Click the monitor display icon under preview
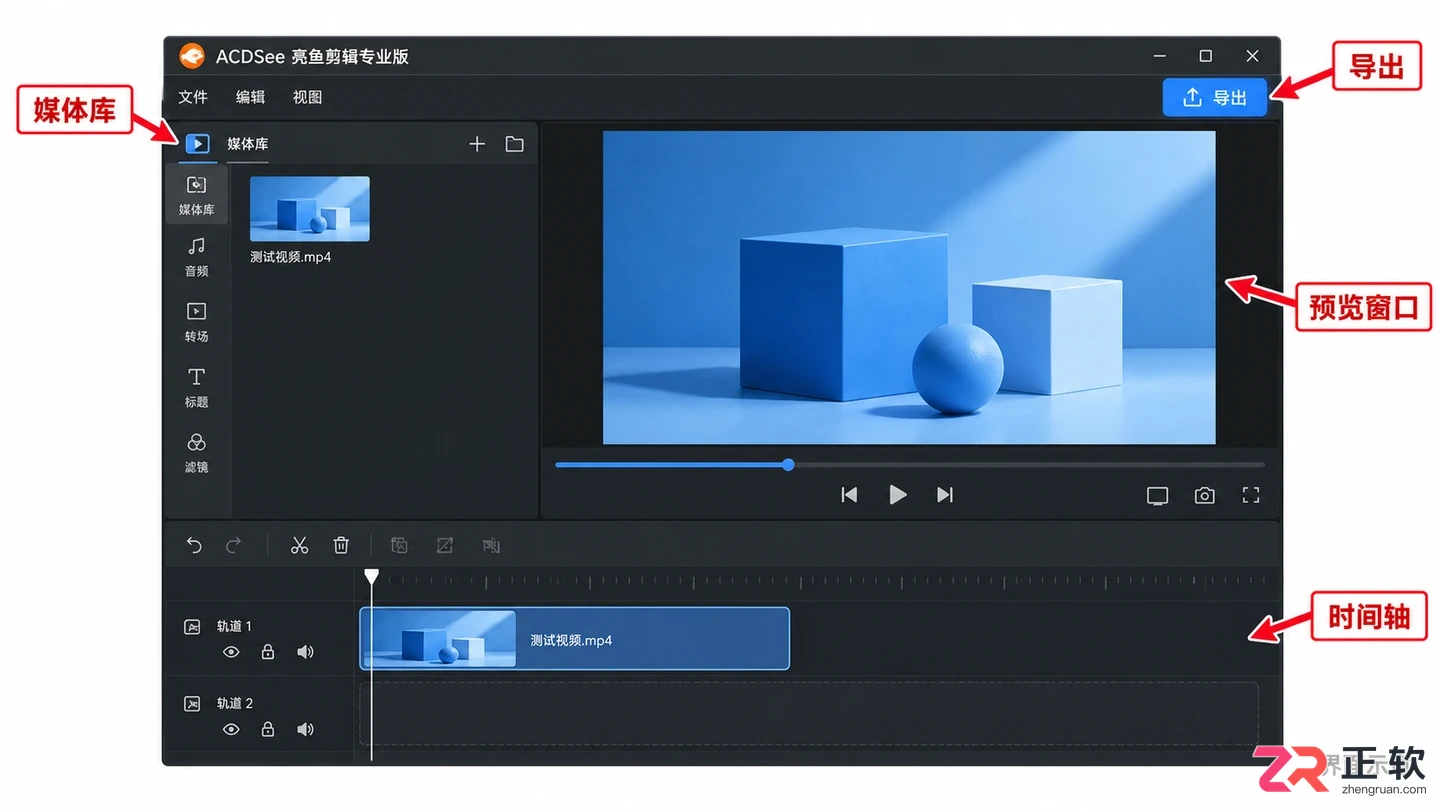Viewport: 1440px width, 810px height. [1157, 495]
